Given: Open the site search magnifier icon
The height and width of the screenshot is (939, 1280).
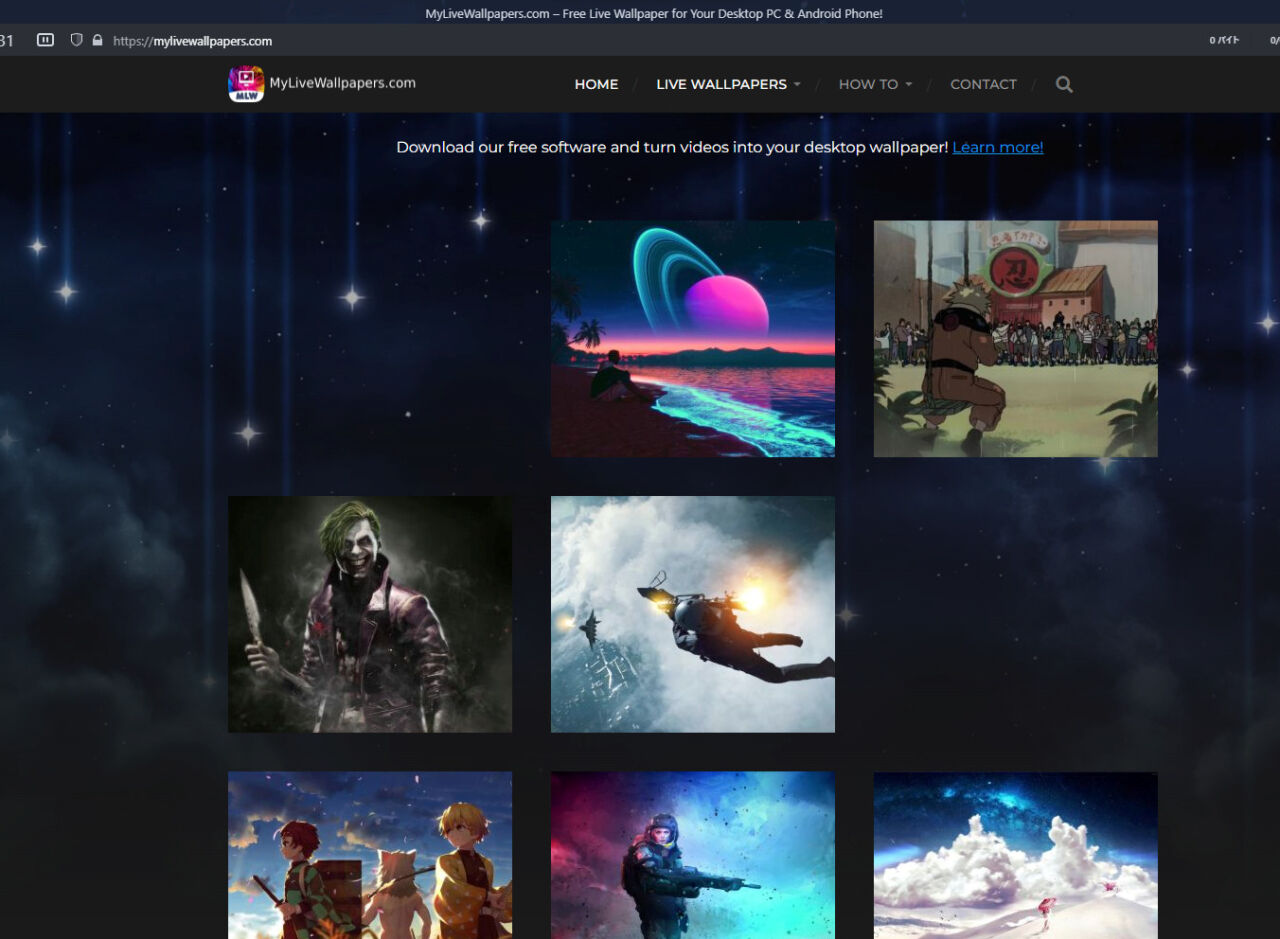Looking at the screenshot, I should pos(1064,84).
